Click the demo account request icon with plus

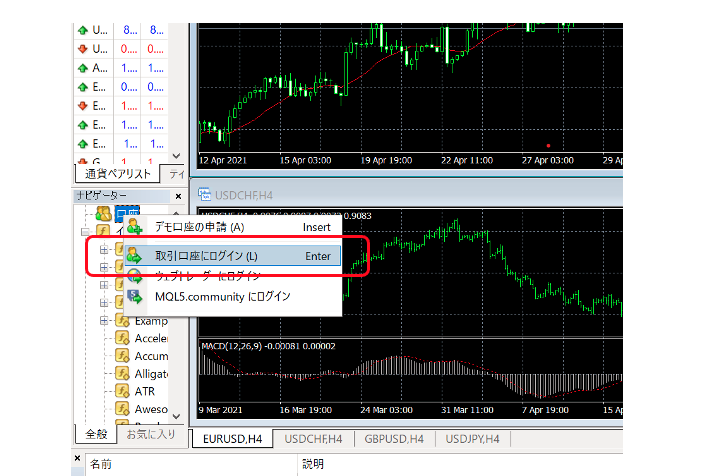pyautogui.click(x=134, y=227)
